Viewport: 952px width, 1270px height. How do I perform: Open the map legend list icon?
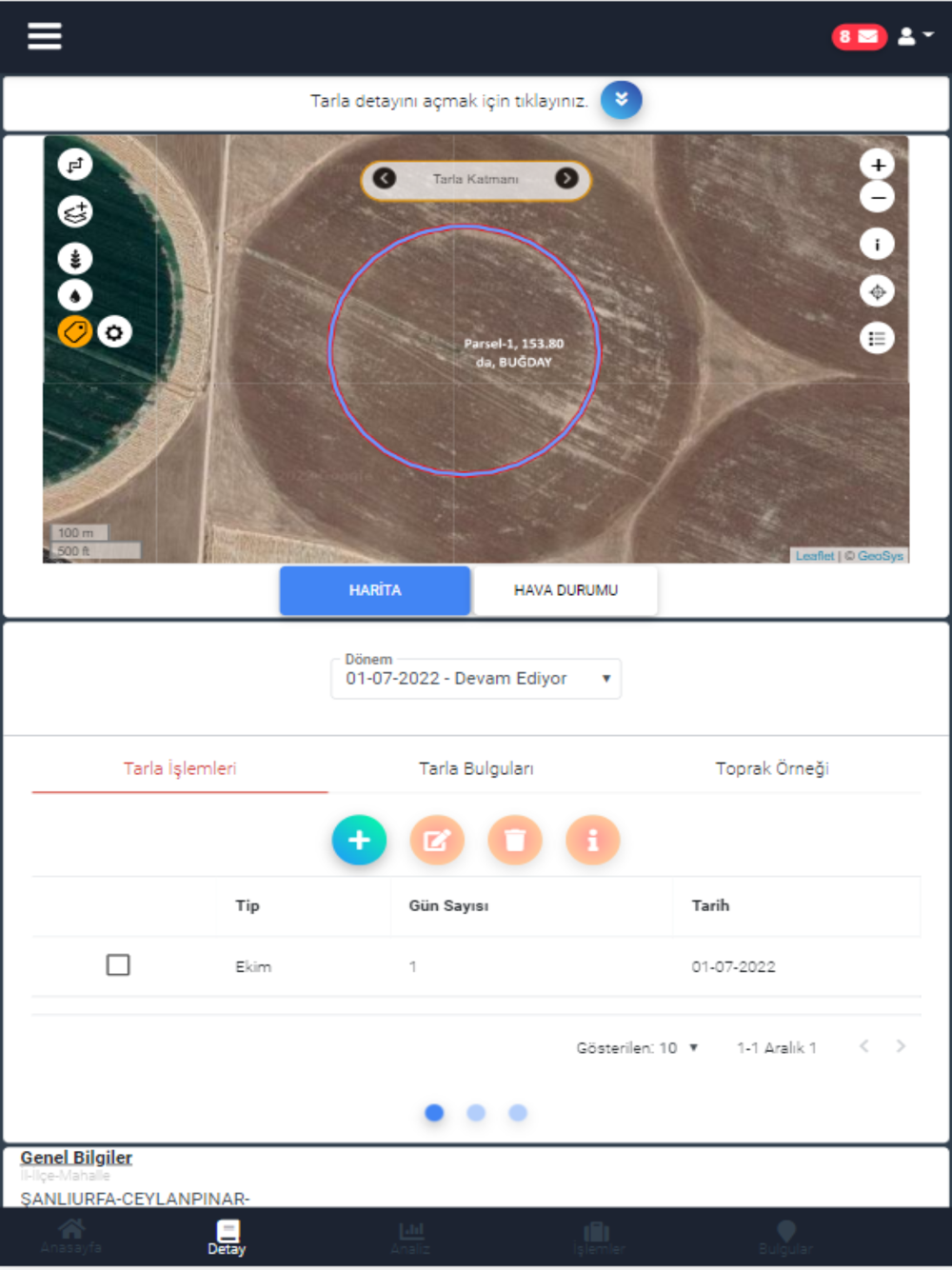coord(877,338)
